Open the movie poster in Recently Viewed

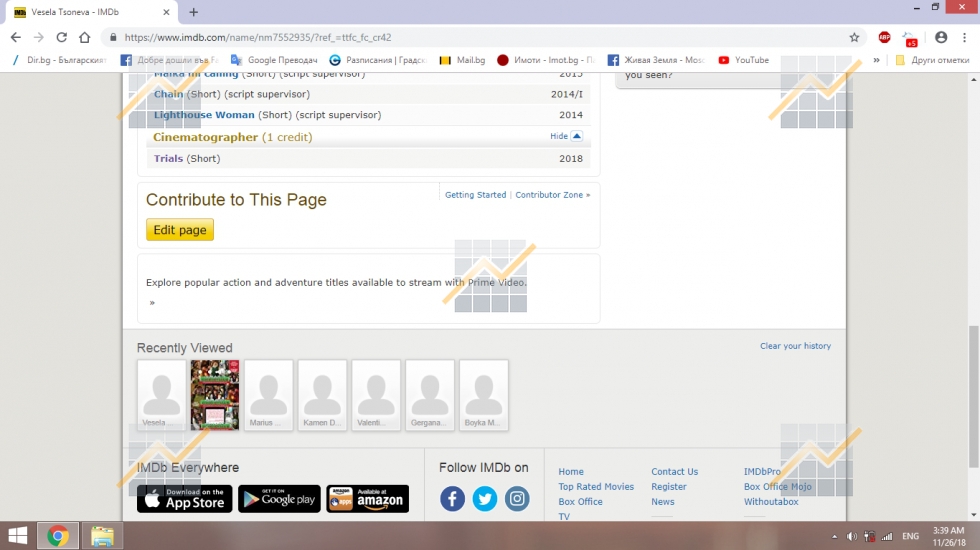215,395
